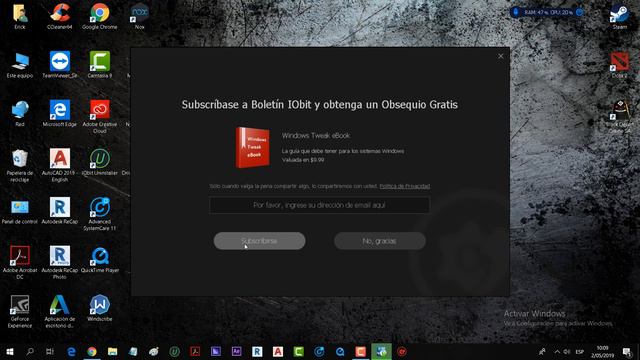
Task: Open Camtasia from the taskbar
Action: pyautogui.click(x=298, y=351)
